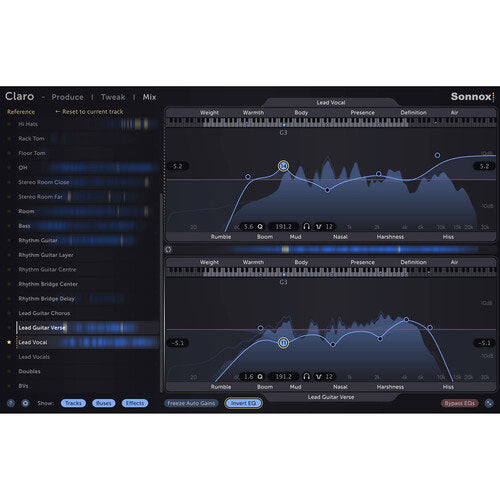Screen dimensions: 500x500
Task: Click the Q icon in Lead Guitar Verse EQ
Action: 260,377
